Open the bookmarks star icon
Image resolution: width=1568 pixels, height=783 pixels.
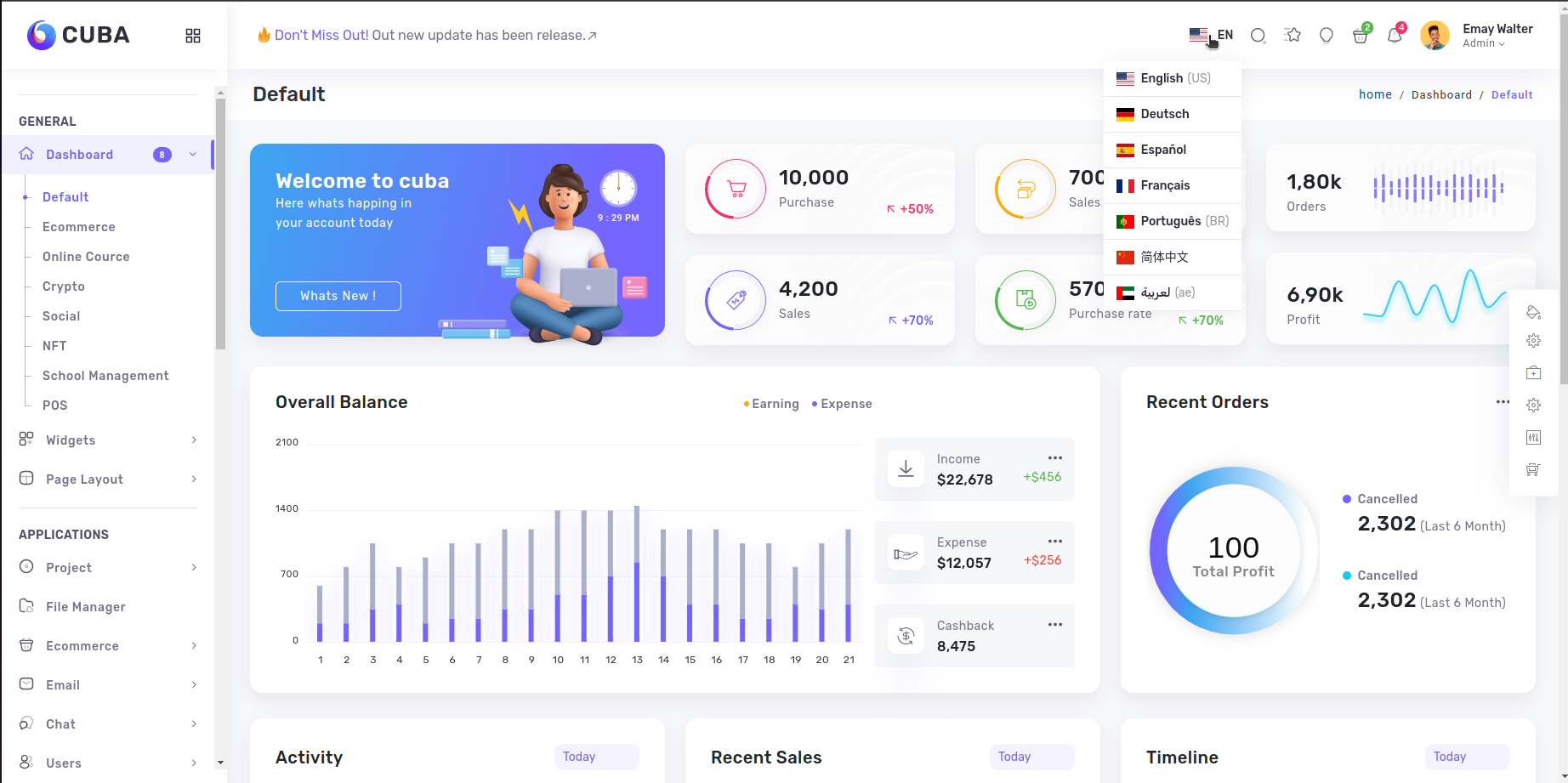click(x=1293, y=35)
